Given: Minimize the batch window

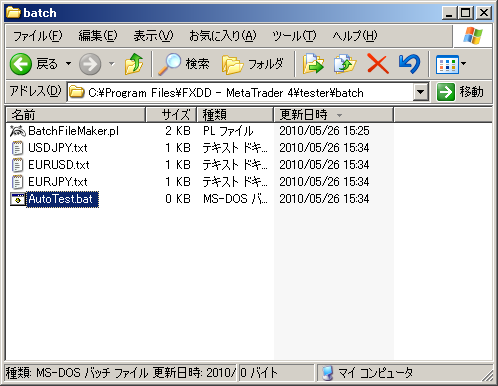Looking at the screenshot, I should pos(449,13).
